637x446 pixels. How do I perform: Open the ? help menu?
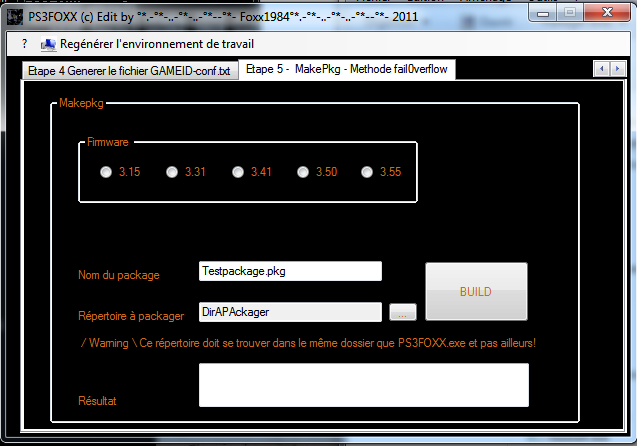24,43
